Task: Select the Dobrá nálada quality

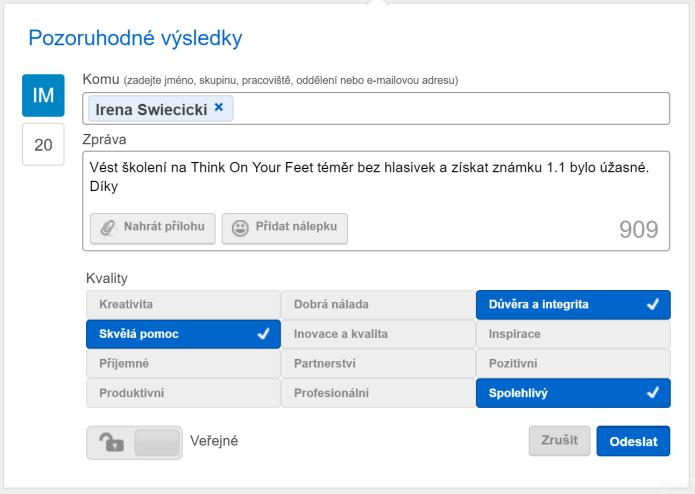Action: pos(378,305)
